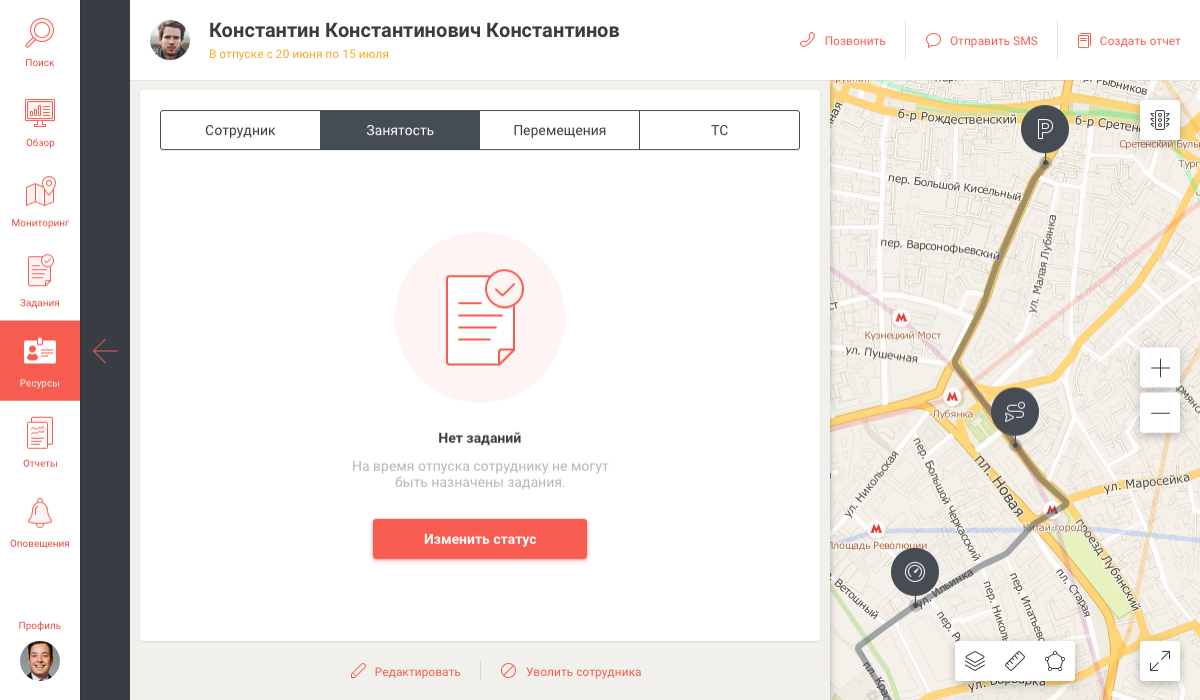
Task: Select the Занятость tab
Action: [x=400, y=130]
